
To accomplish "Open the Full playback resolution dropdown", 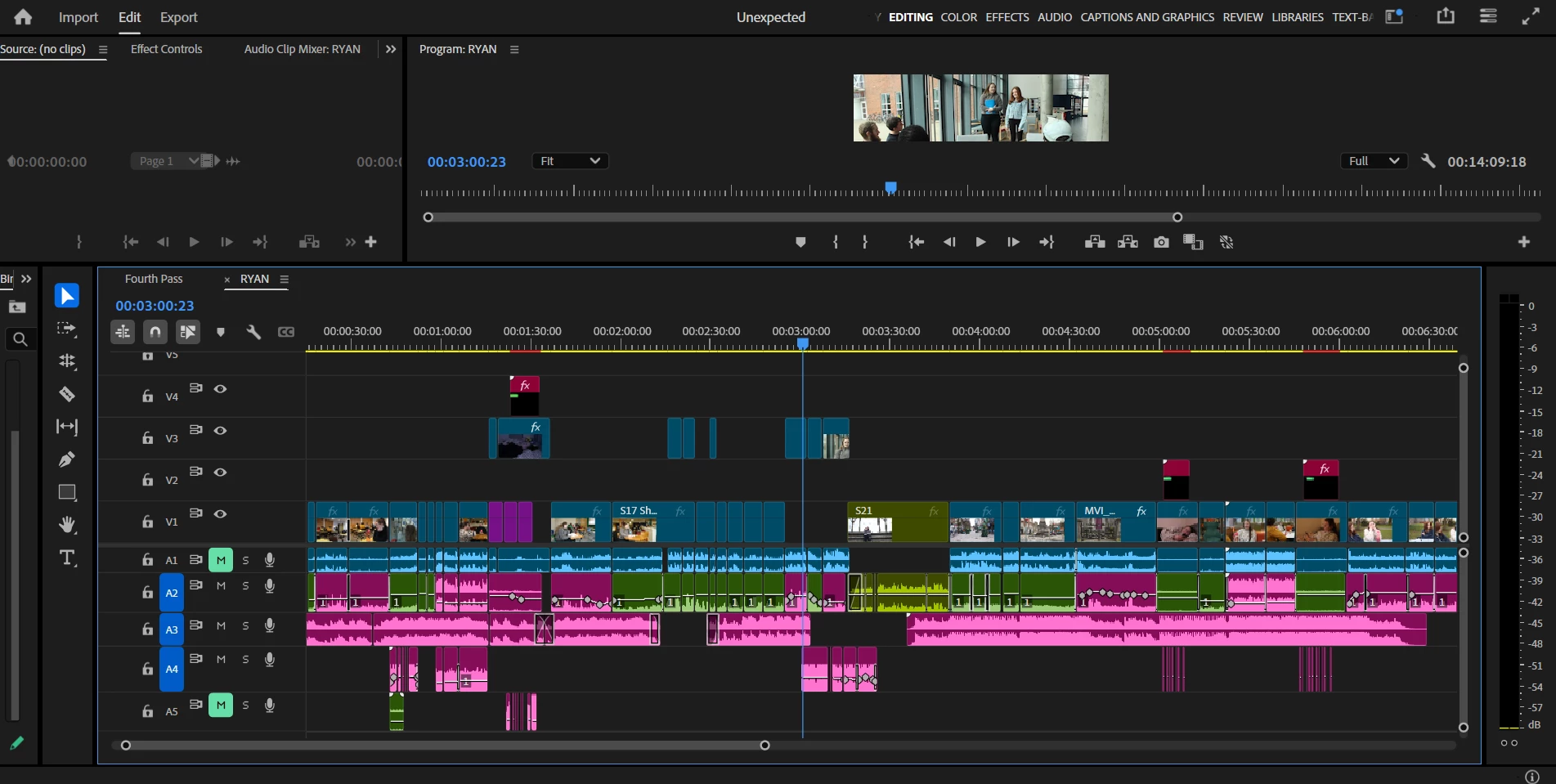I will tap(1373, 161).
